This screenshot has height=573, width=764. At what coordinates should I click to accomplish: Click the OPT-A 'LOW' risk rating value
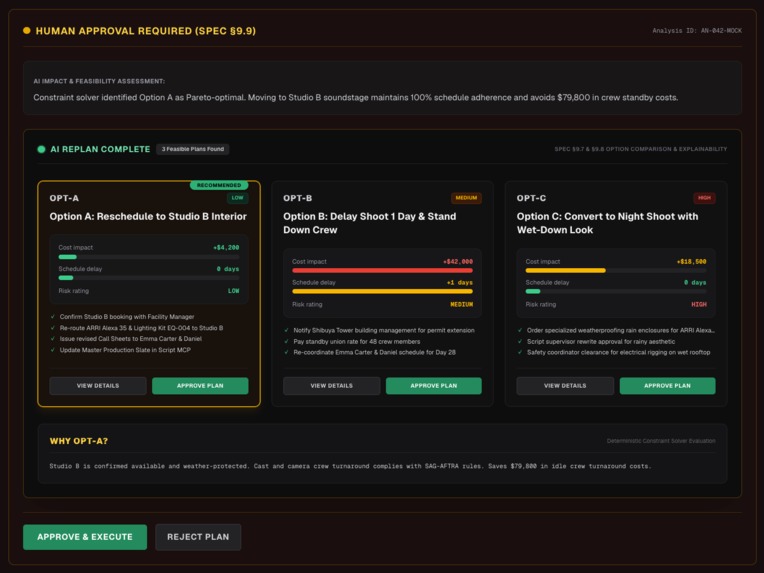point(233,291)
